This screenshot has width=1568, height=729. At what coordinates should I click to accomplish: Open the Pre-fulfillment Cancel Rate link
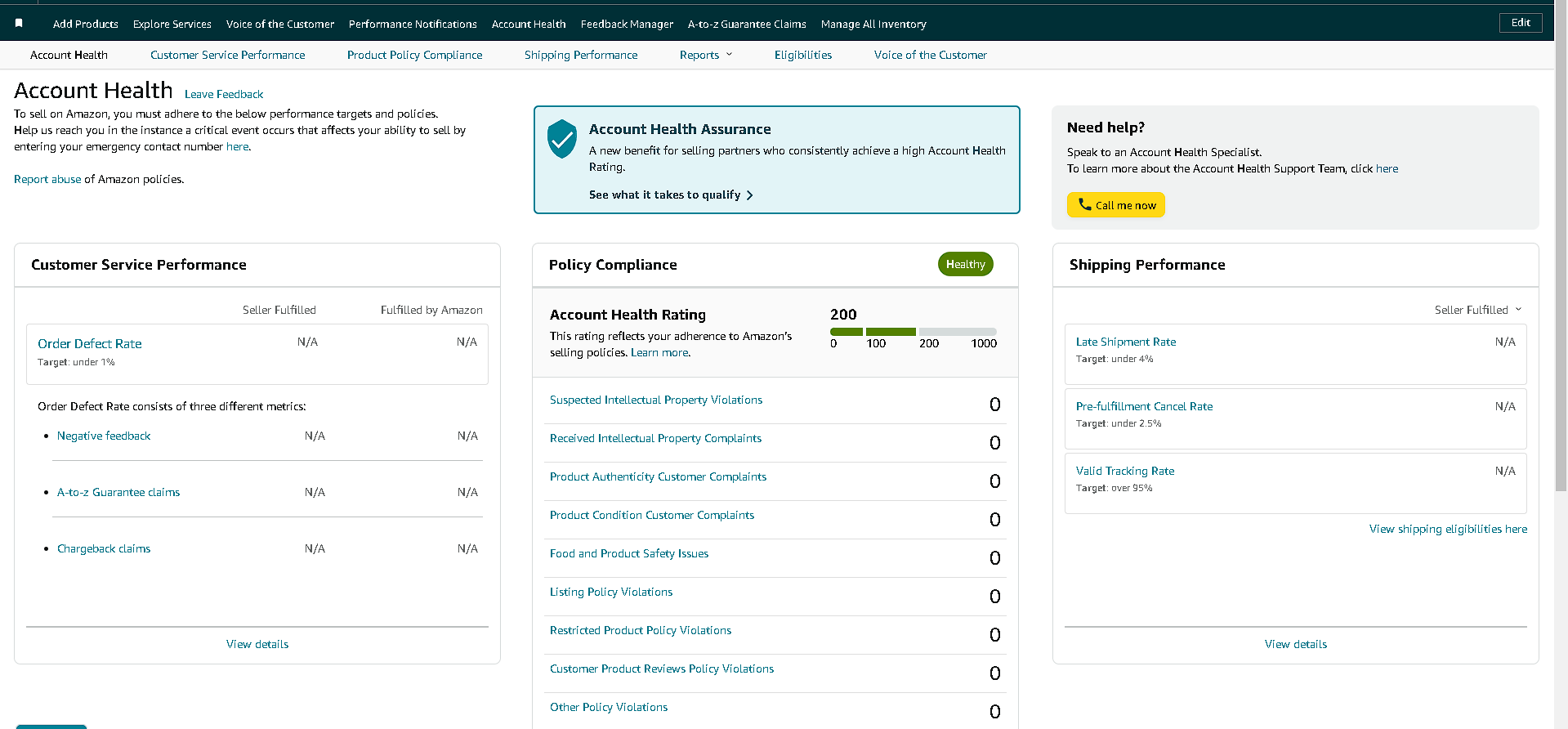coord(1144,406)
